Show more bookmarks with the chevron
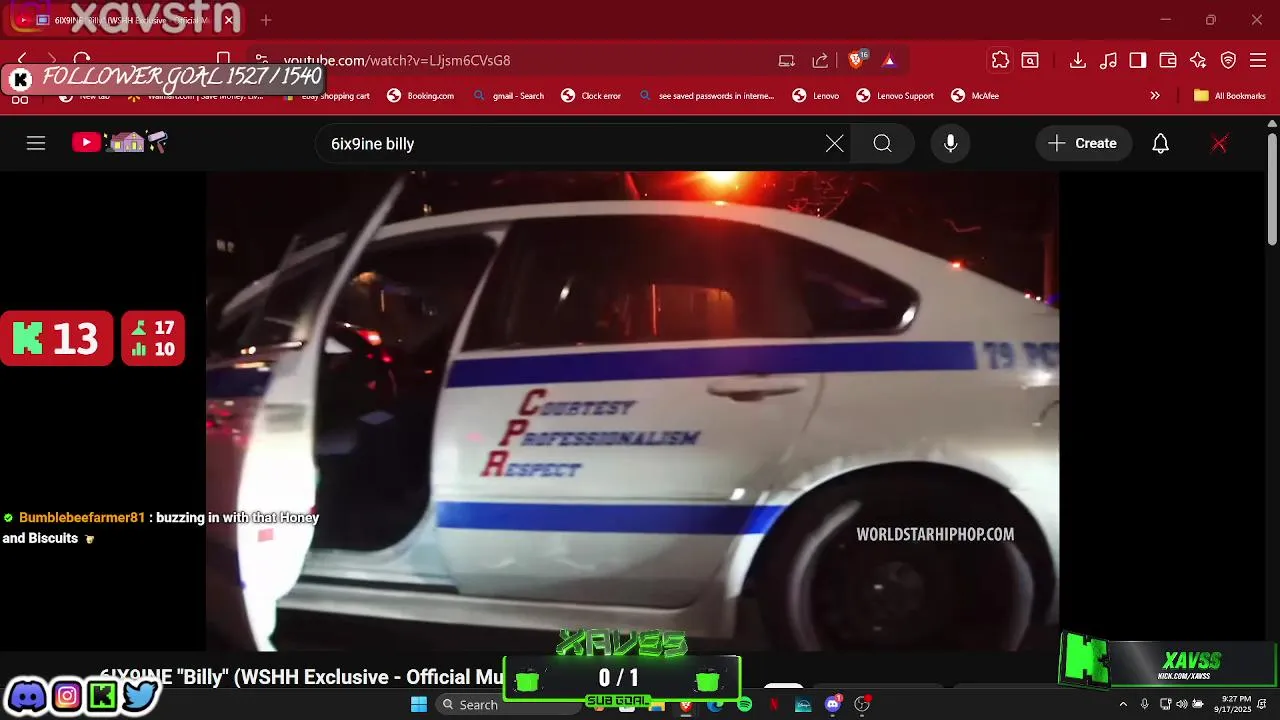The width and height of the screenshot is (1280, 720). 1155,96
